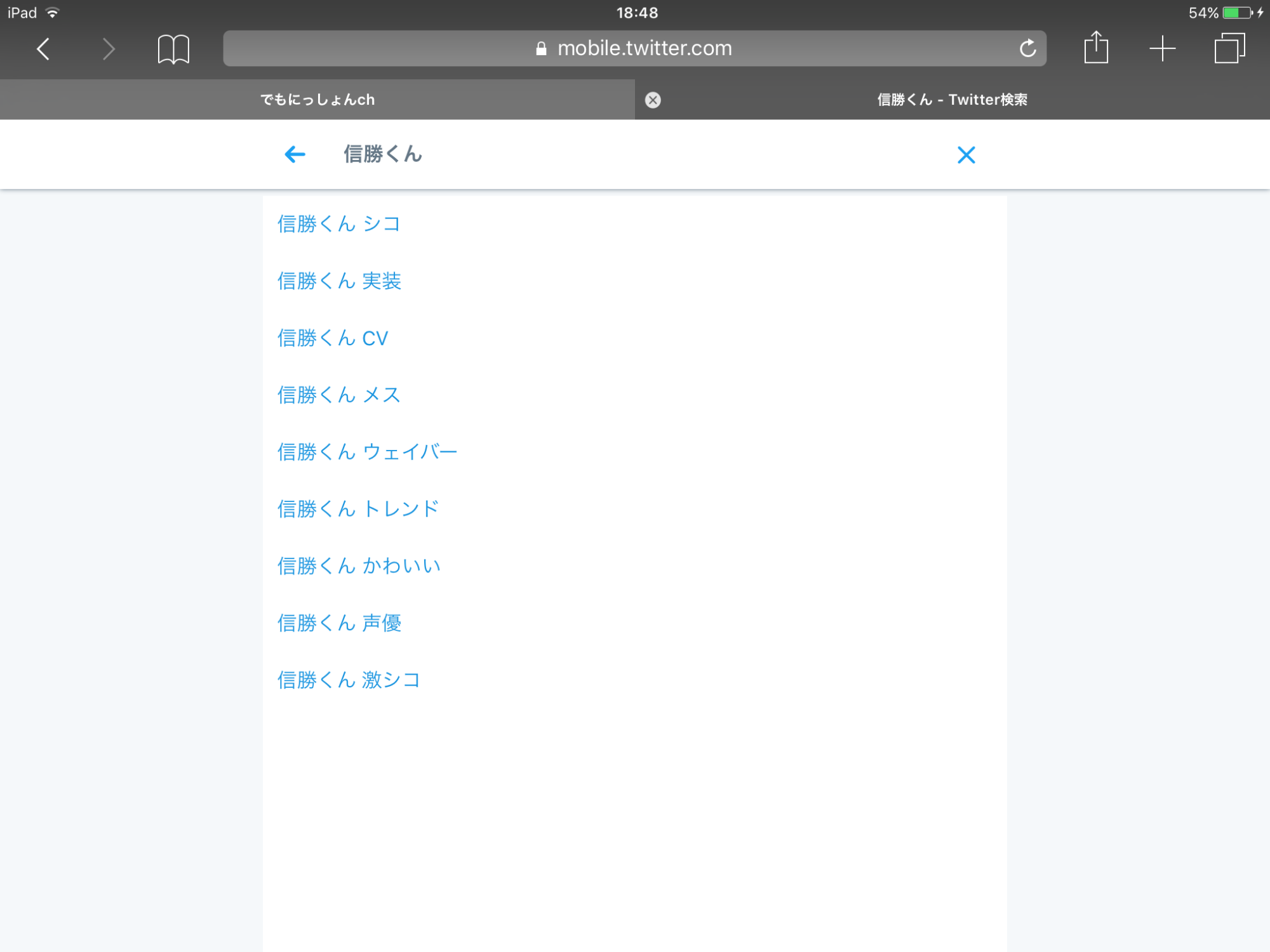The width and height of the screenshot is (1270, 952).
Task: Tap Safari's forward navigation arrow
Action: coord(109,49)
